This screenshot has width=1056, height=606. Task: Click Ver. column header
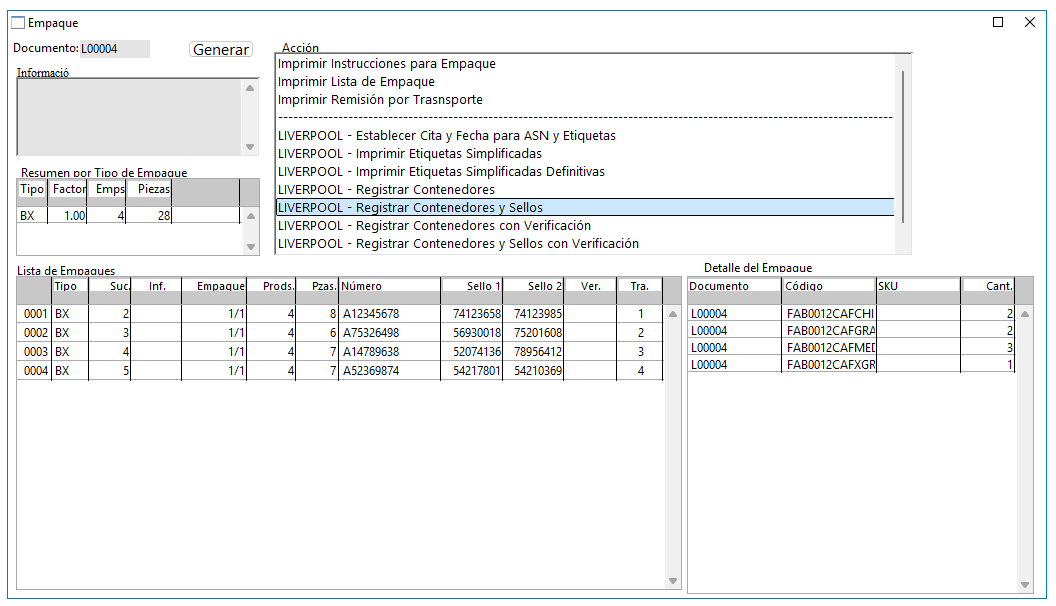[591, 287]
